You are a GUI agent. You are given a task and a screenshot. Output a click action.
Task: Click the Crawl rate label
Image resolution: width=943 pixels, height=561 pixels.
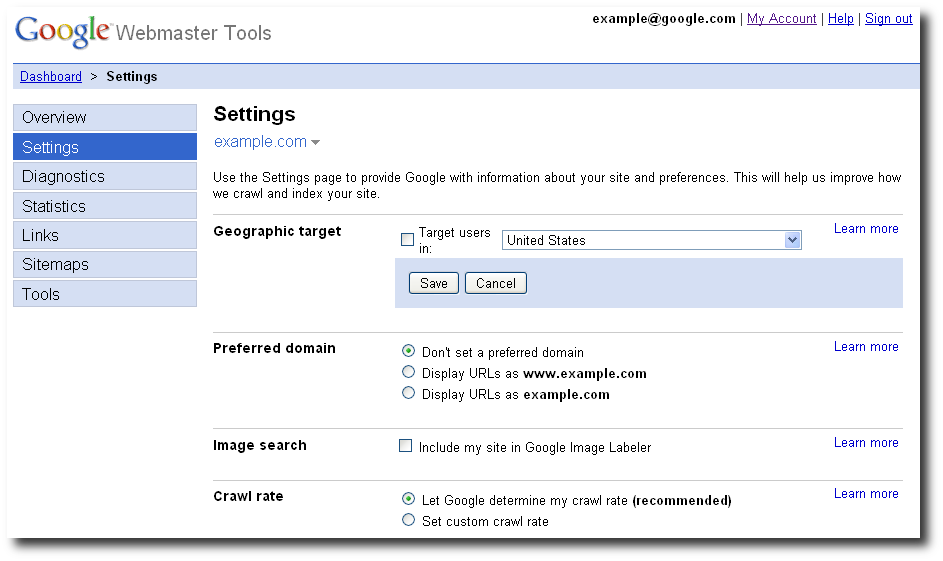tap(248, 497)
